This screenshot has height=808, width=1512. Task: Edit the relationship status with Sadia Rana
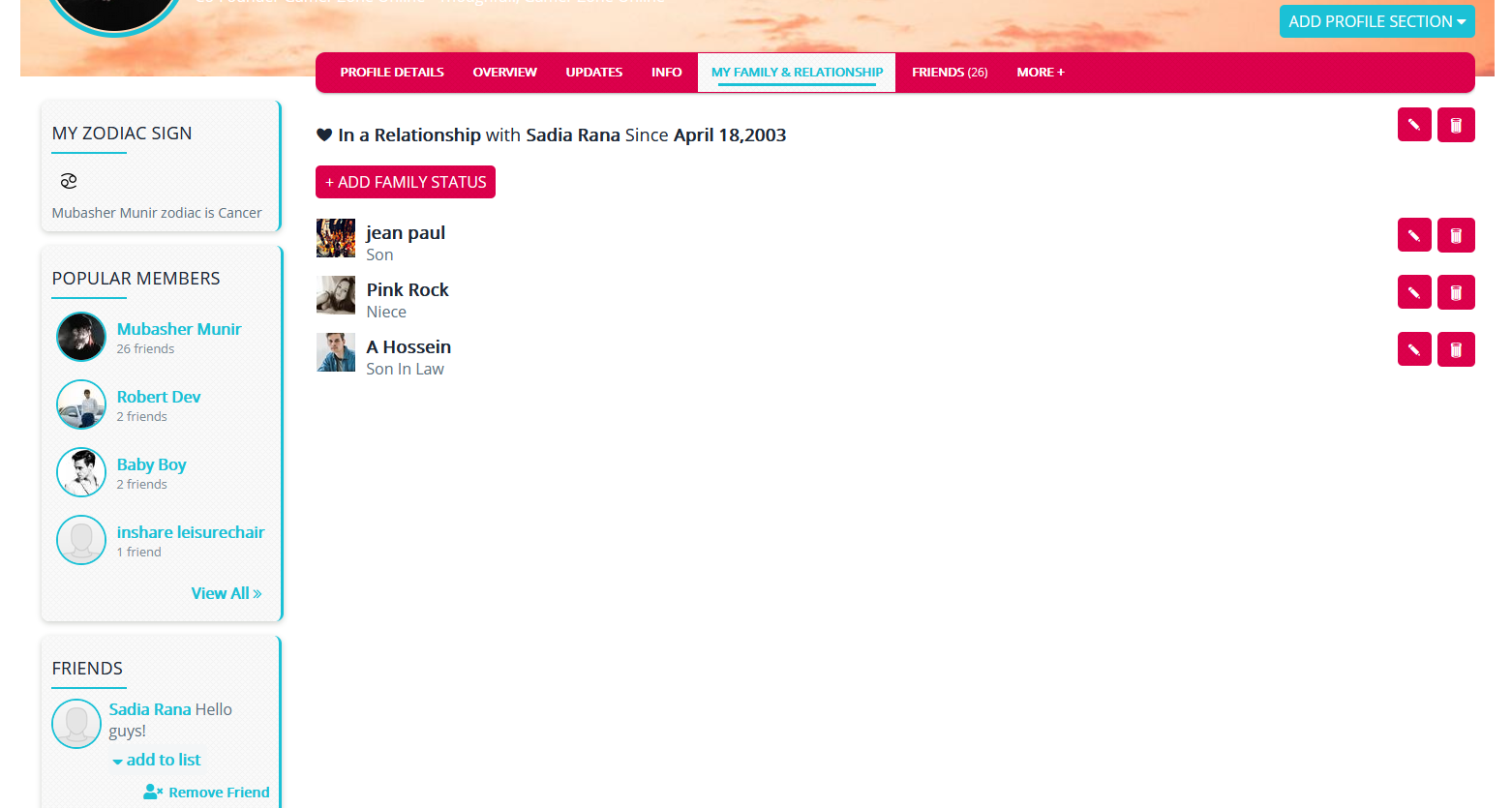(x=1413, y=125)
